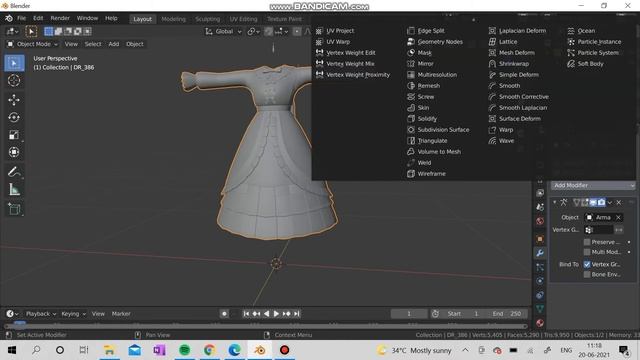This screenshot has width=640, height=360.
Task: Choose the Rotate tool
Action: (14, 118)
